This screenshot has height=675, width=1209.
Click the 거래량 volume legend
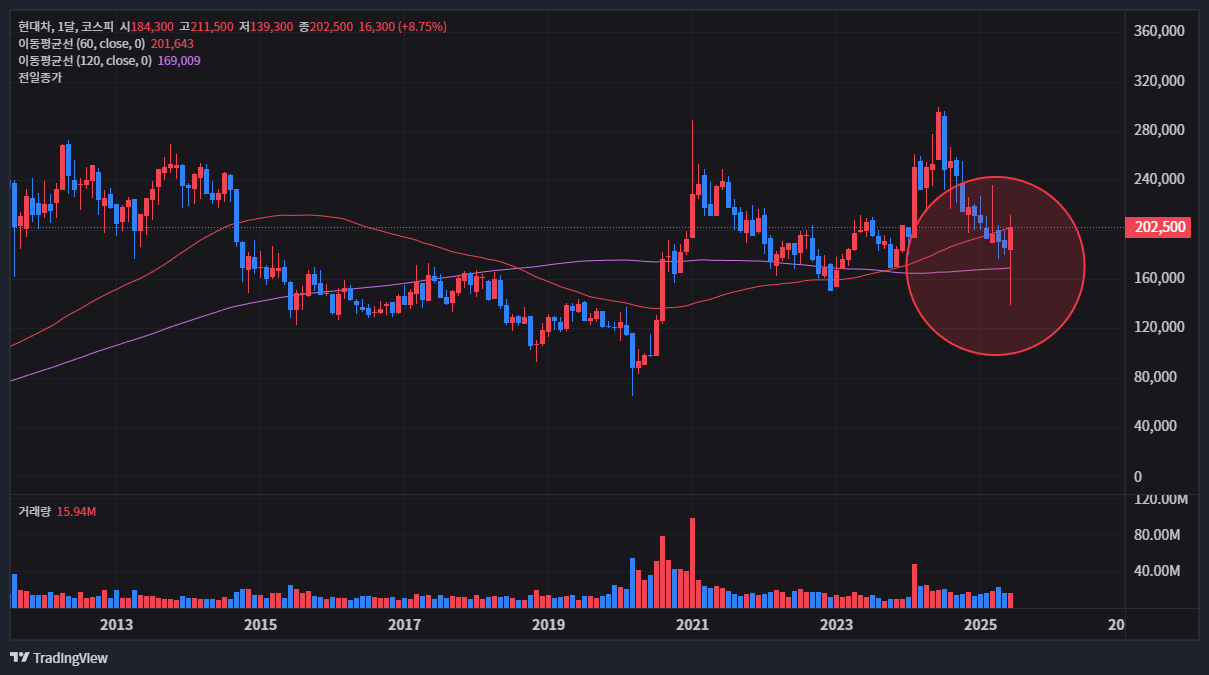[34, 511]
